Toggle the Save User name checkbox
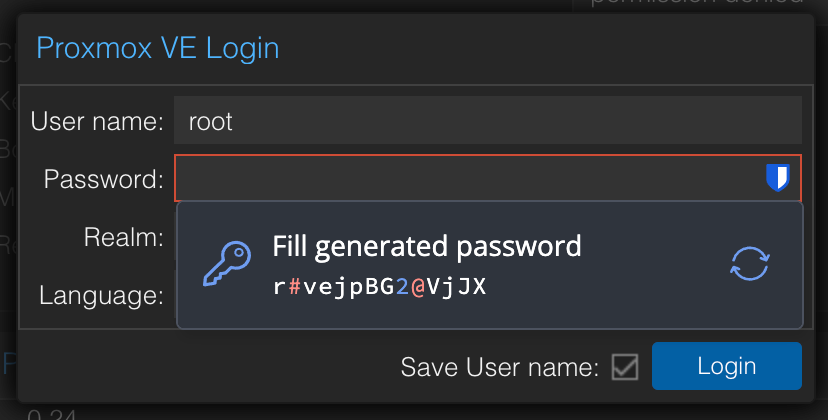 pyautogui.click(x=625, y=367)
